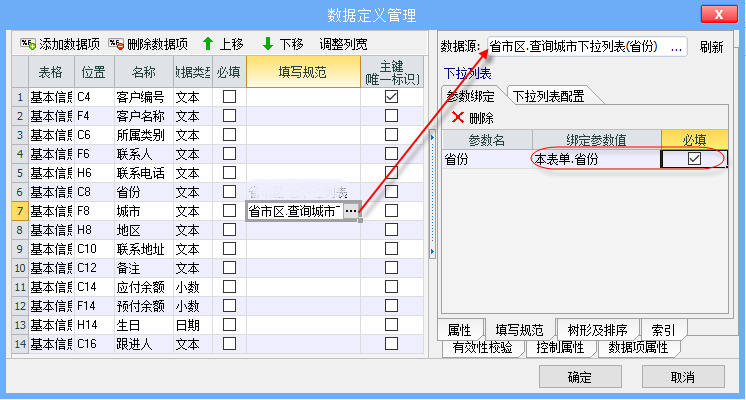The image size is (746, 400).
Task: Open data source browse ellipsis button
Action: coord(676,47)
